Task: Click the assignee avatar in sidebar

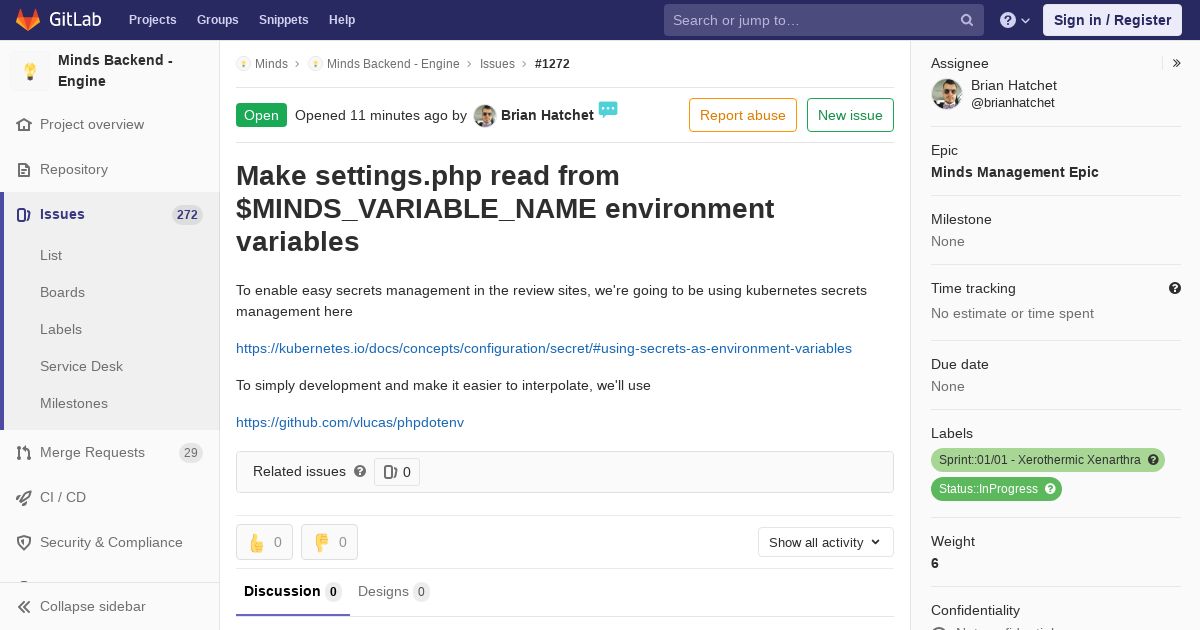Action: click(946, 94)
